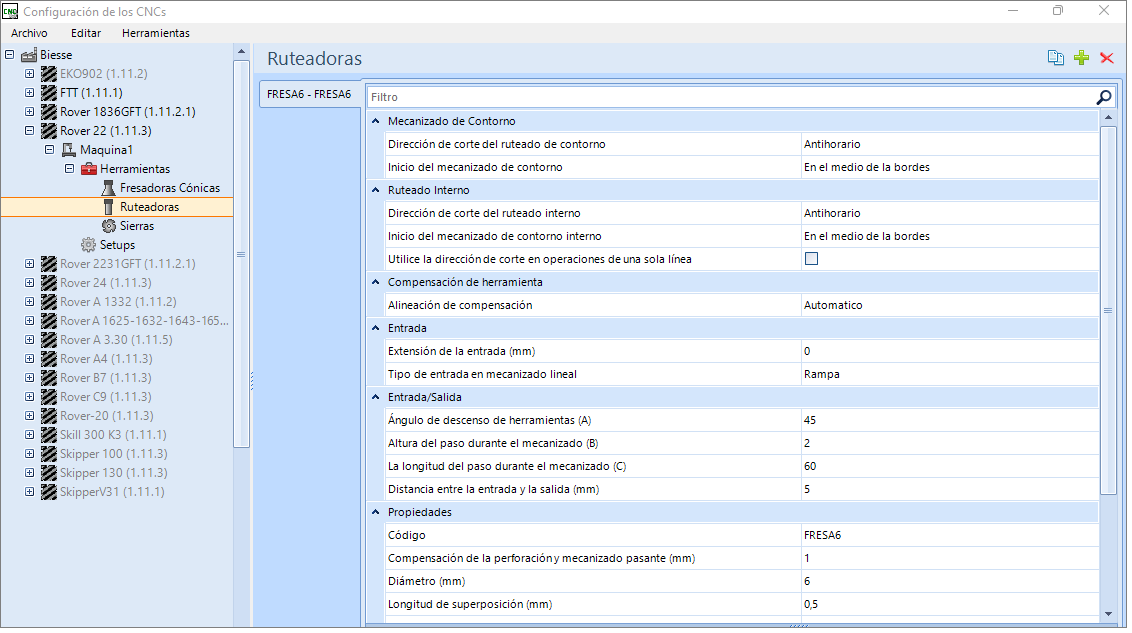Screen dimensions: 1132x633
Task: Collapse the Entrada section
Action: tap(375, 328)
